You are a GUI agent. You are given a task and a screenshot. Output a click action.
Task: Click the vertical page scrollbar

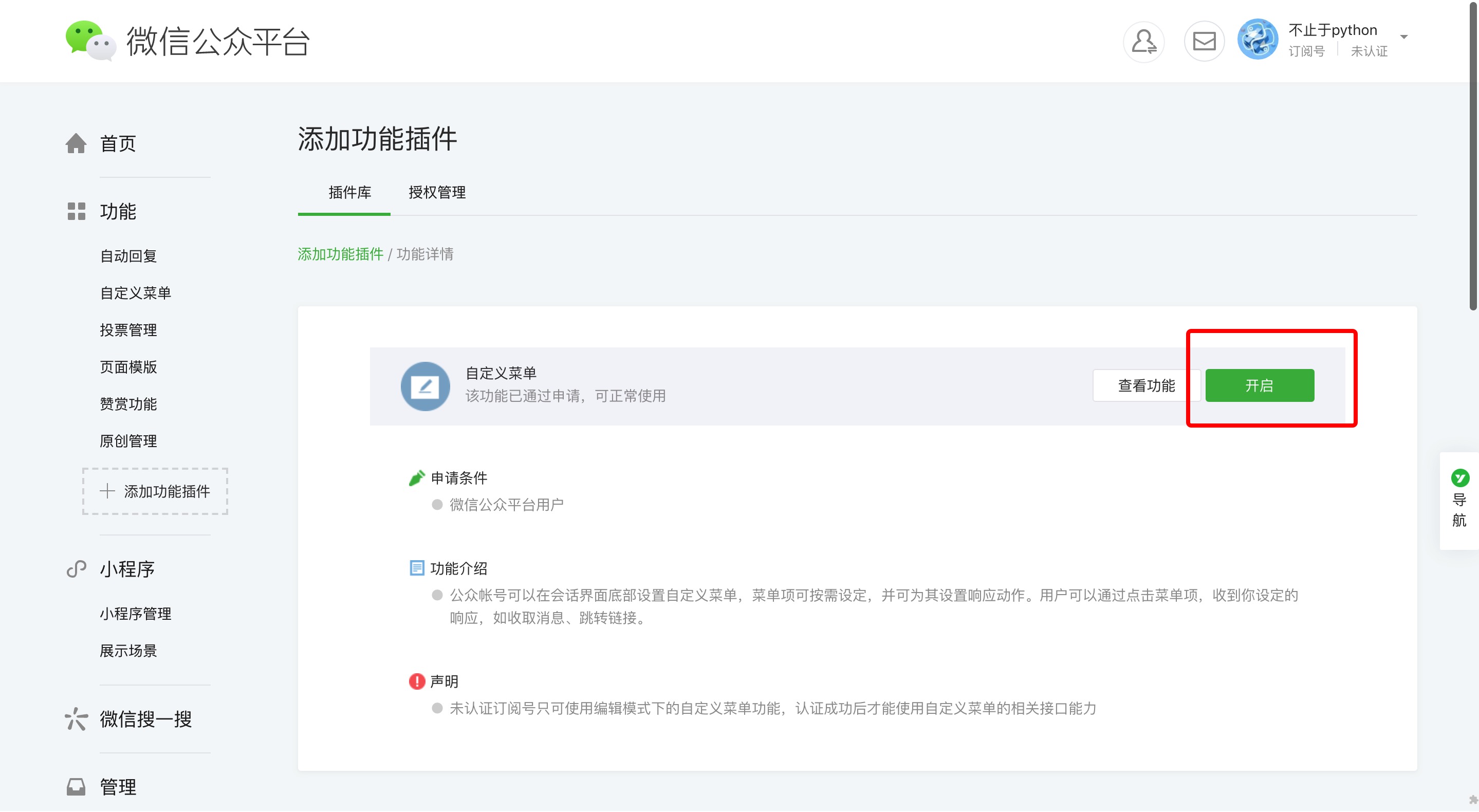coord(1473,155)
